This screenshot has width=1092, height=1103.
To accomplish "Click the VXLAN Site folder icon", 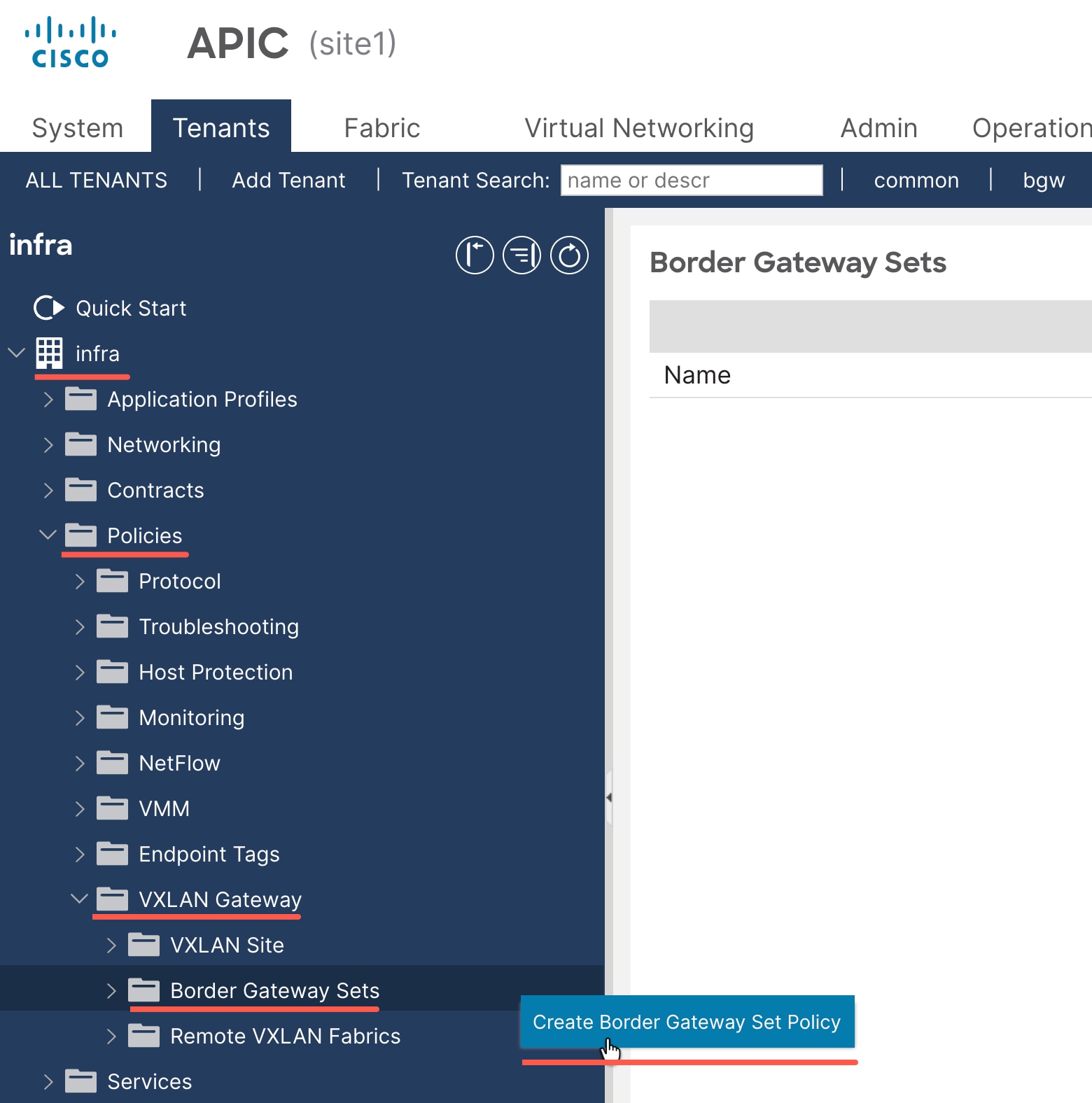I will pos(143,945).
